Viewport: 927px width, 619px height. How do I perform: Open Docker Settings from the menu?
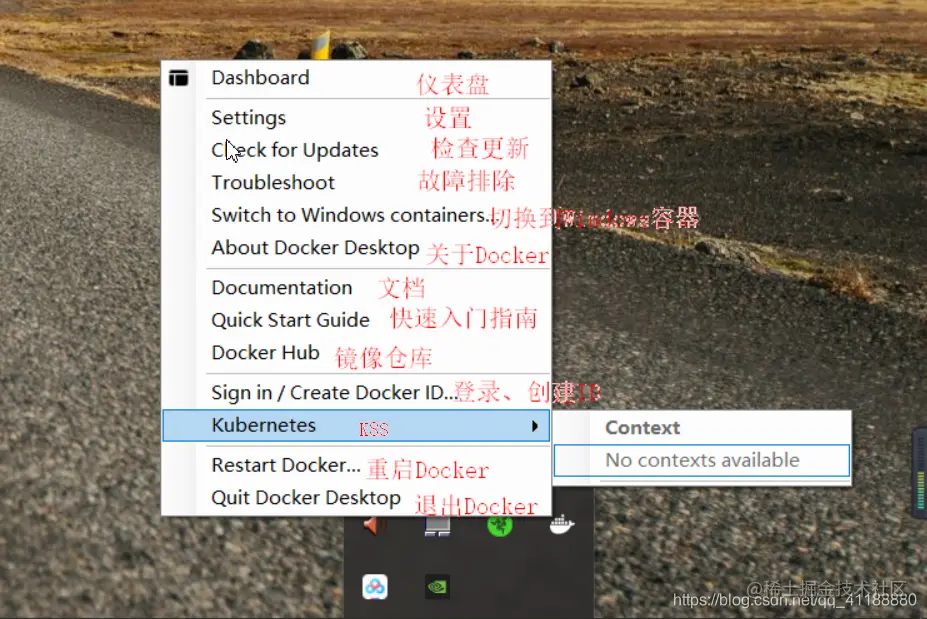click(x=356, y=118)
